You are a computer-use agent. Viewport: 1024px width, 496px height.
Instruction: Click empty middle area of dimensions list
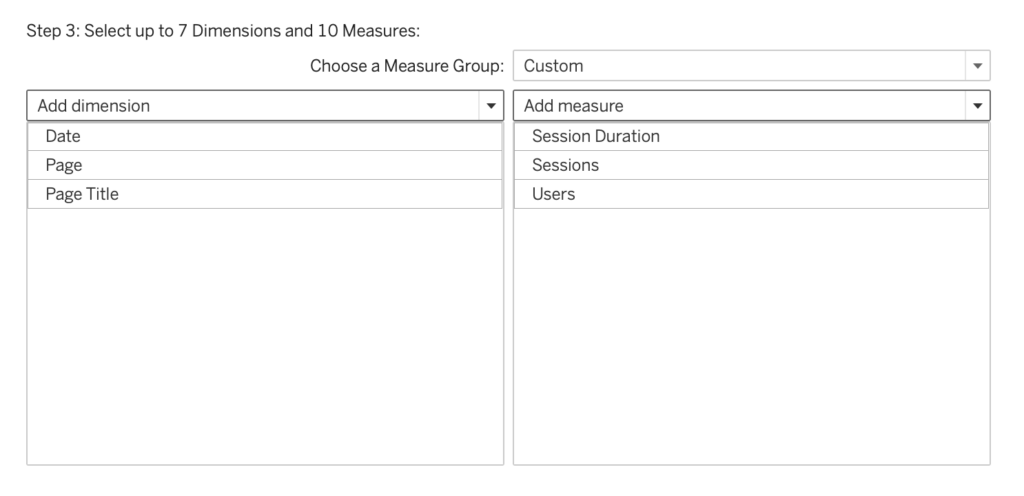265,335
